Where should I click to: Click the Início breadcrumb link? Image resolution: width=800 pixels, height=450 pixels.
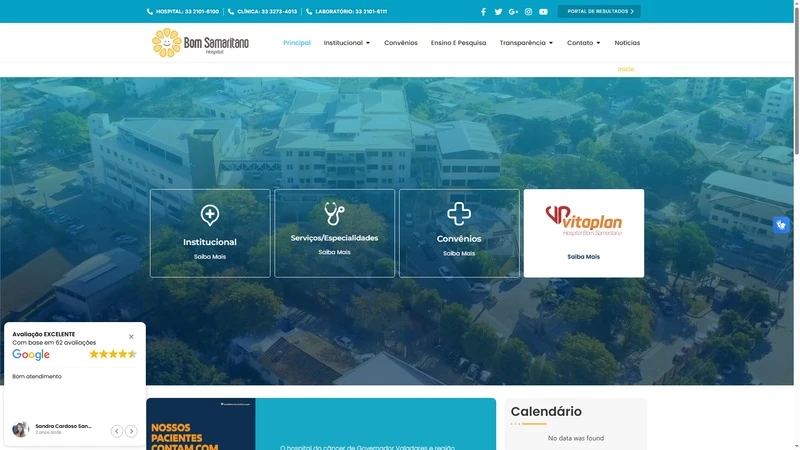tap(626, 69)
